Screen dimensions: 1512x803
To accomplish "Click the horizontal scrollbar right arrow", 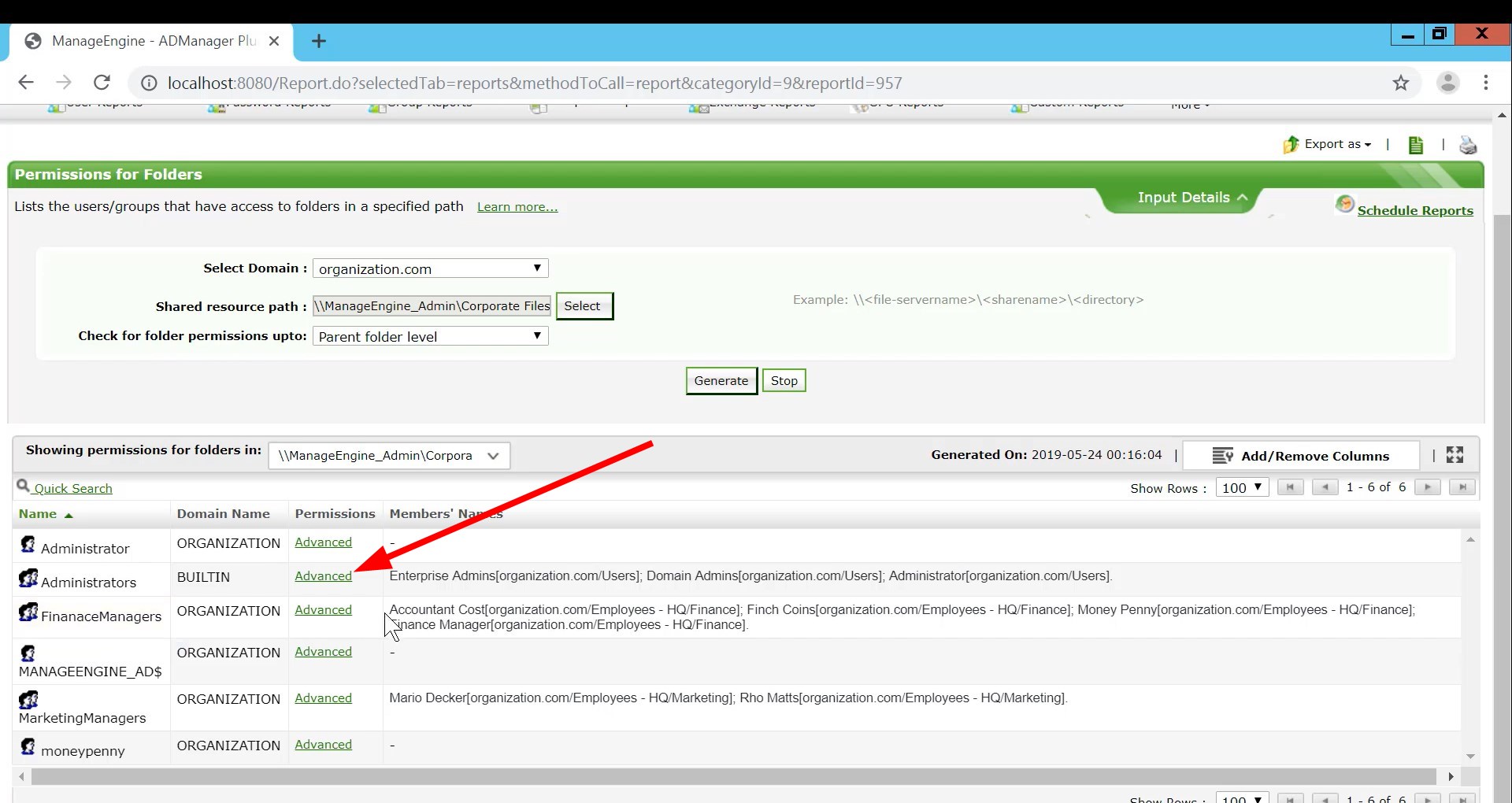I will click(1451, 777).
